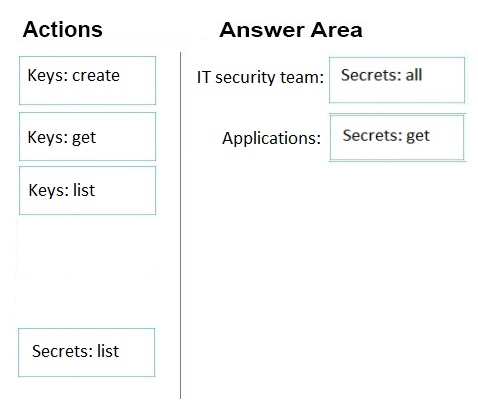The height and width of the screenshot is (408, 478).
Task: Click "Secrets: get" in the Applications slot
Action: click(x=397, y=137)
